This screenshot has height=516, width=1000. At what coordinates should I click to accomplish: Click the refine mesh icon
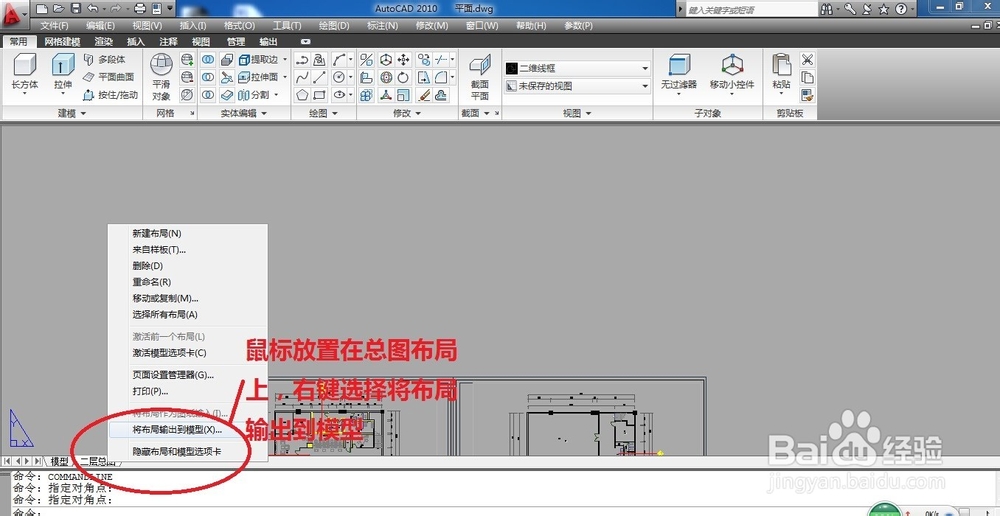click(187, 95)
